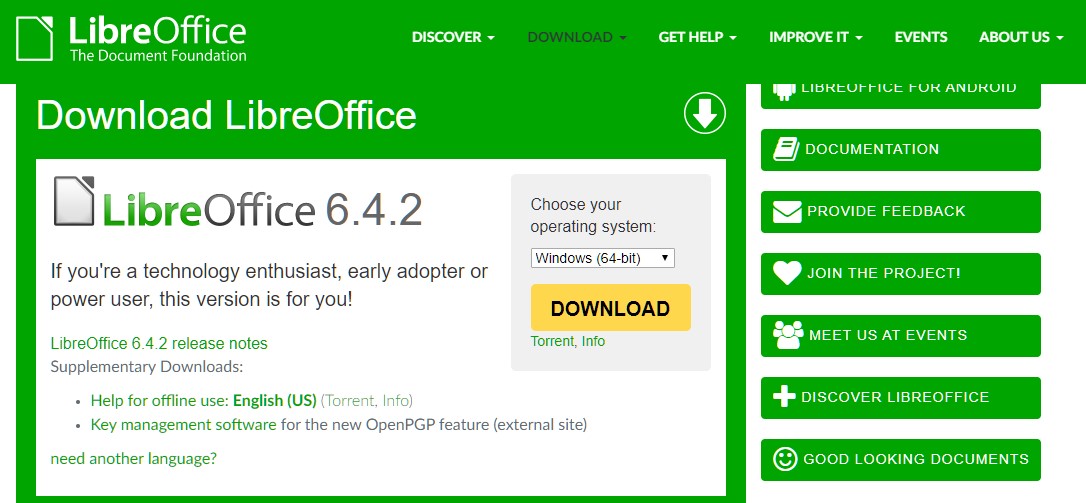Screen dimensions: 1086x503
Task: Click the Join the Project heart icon
Action: [x=787, y=273]
